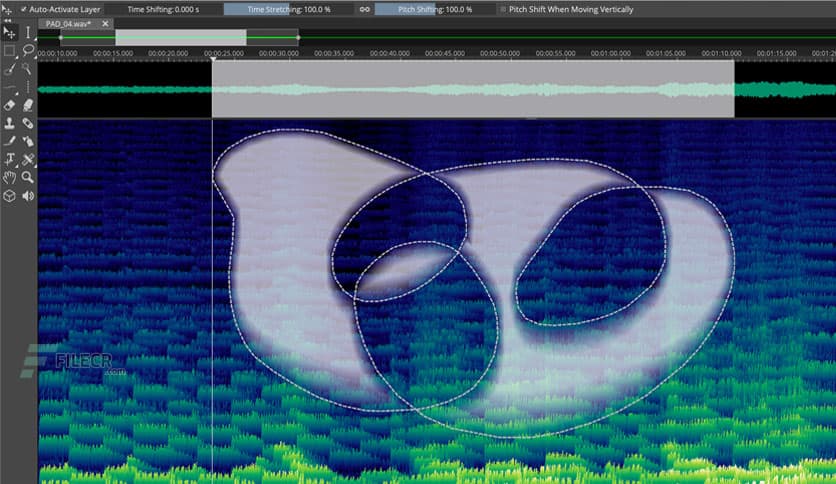Select the Measure/Compass tool
The image size is (836, 484).
click(28, 159)
